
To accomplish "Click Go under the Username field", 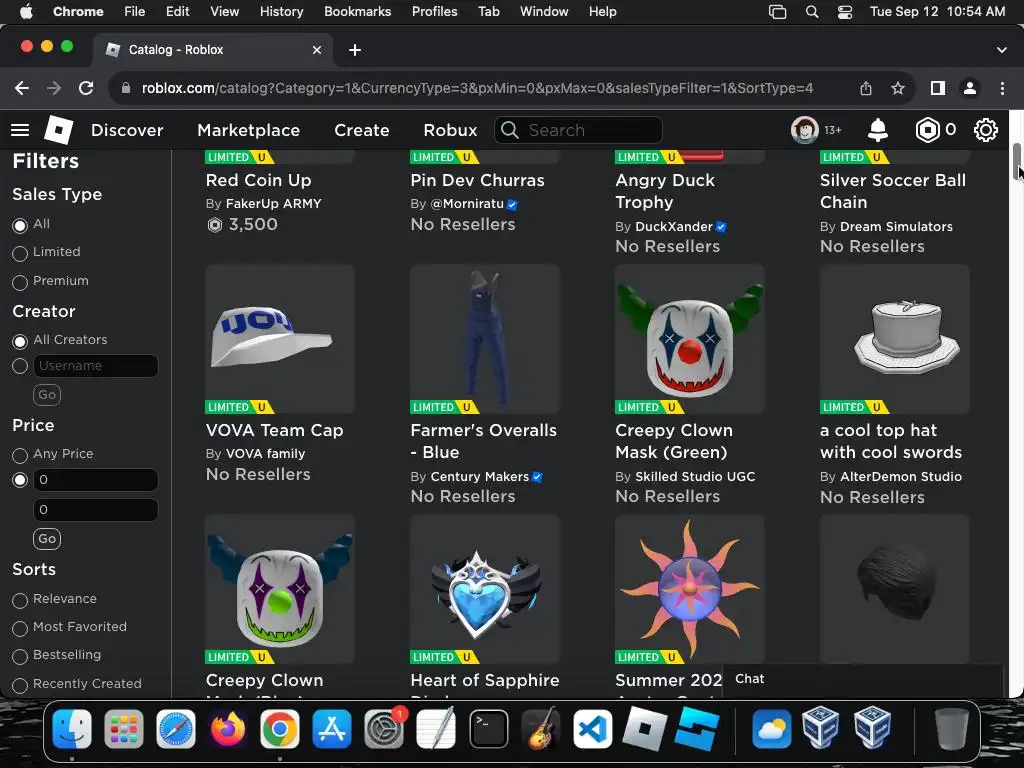I will tap(47, 394).
